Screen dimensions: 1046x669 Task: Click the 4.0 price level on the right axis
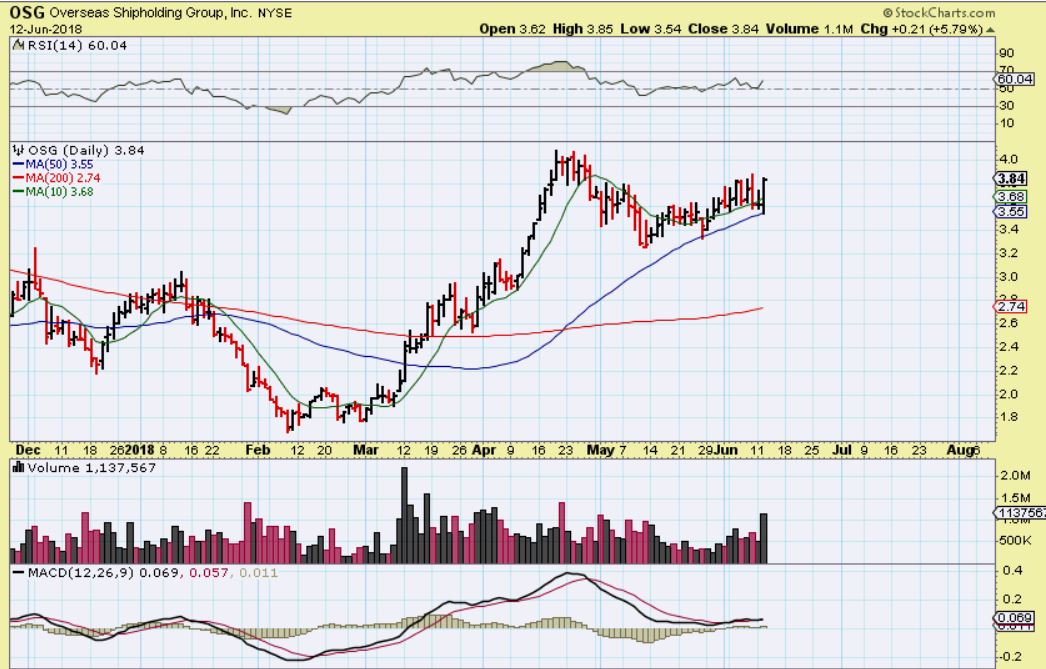[x=1009, y=159]
